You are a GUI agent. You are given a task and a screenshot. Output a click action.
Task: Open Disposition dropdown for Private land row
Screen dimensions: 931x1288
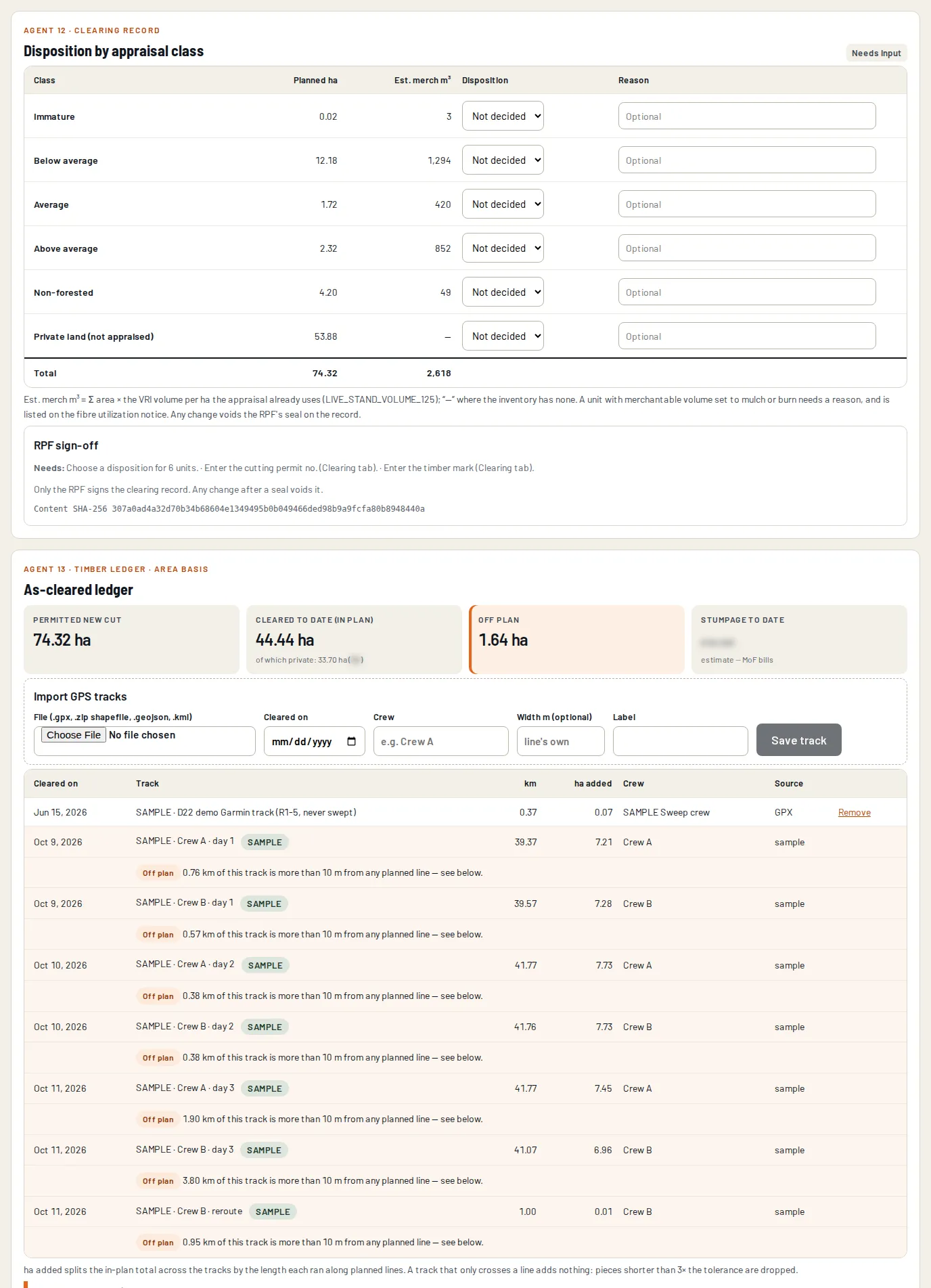503,336
